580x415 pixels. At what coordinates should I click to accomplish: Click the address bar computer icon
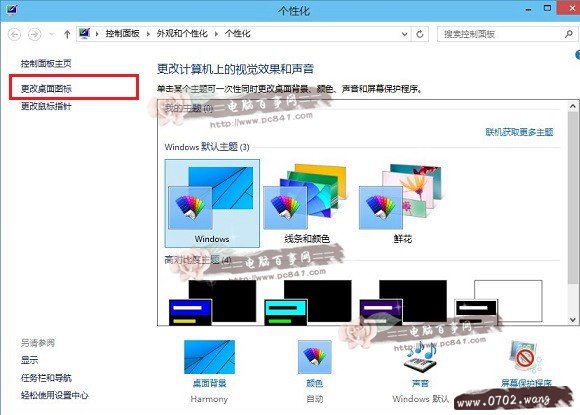click(x=84, y=34)
